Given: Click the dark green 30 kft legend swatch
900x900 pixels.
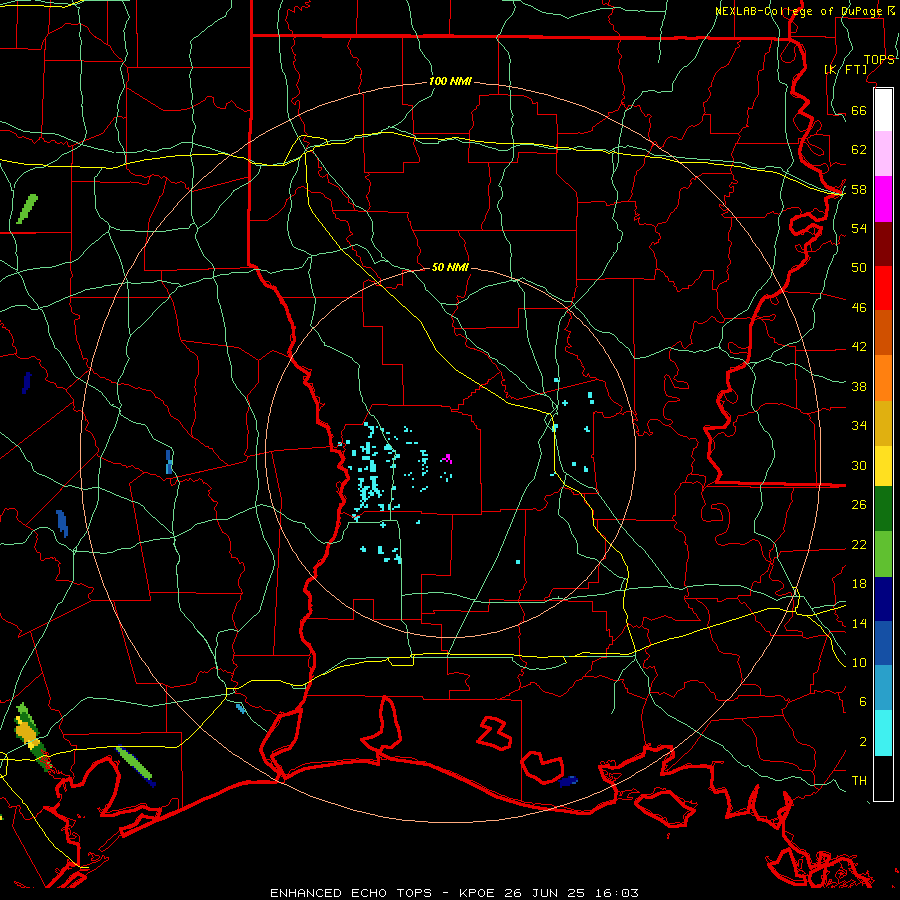Looking at the screenshot, I should 883,509.
